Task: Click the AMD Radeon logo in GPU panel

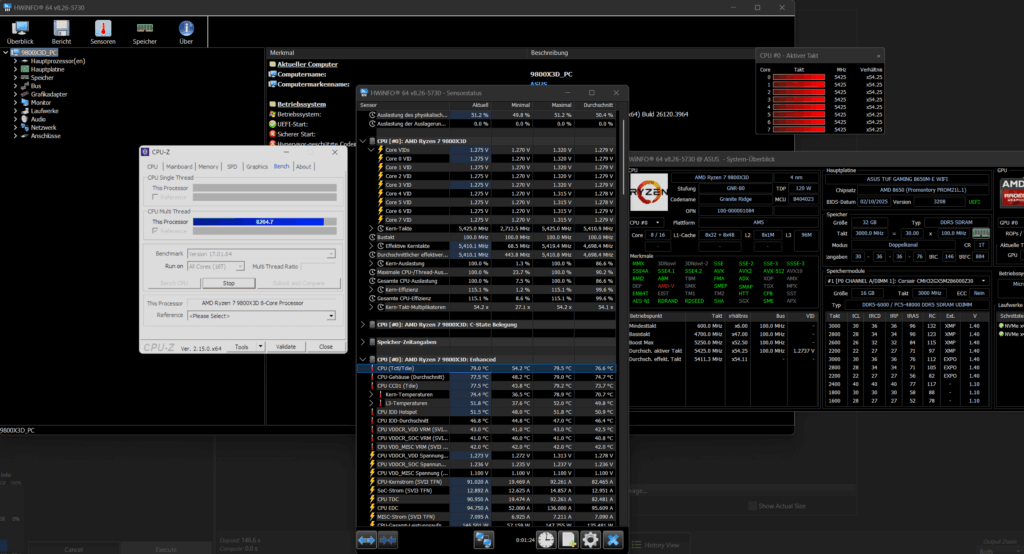Action: [1012, 192]
